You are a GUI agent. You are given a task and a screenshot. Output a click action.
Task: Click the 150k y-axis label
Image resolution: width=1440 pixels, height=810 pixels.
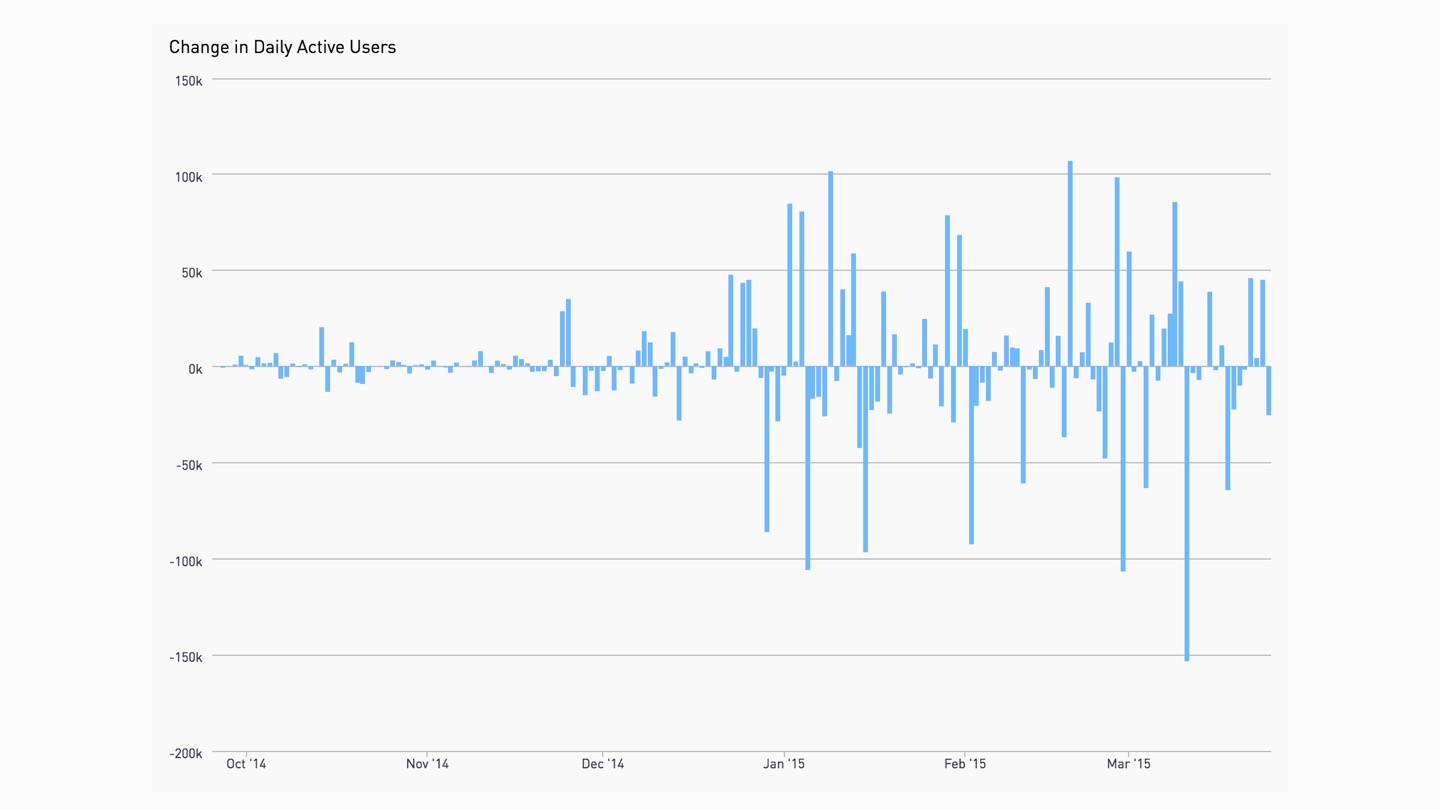(187, 80)
